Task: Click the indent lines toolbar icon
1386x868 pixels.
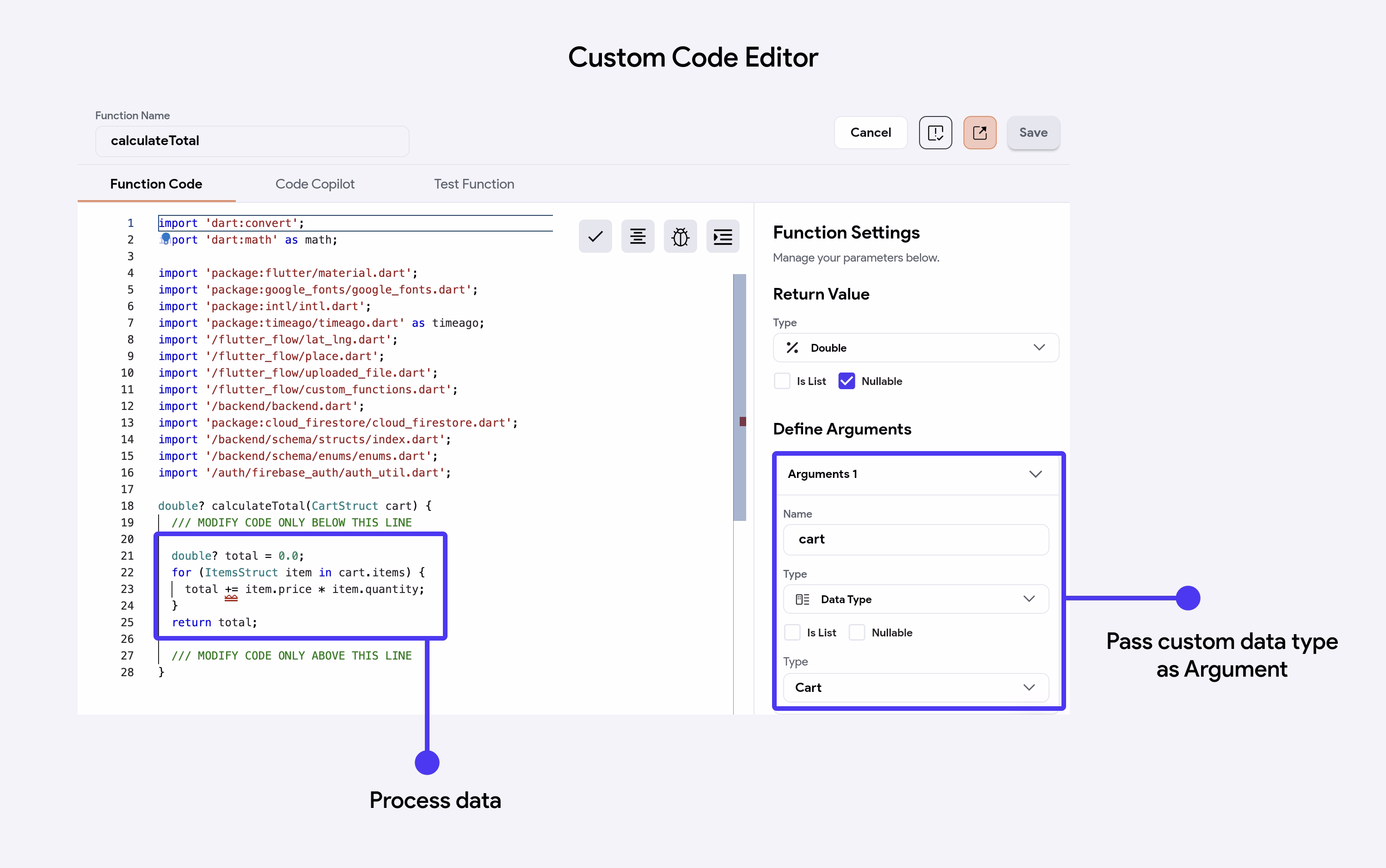Action: [x=723, y=236]
